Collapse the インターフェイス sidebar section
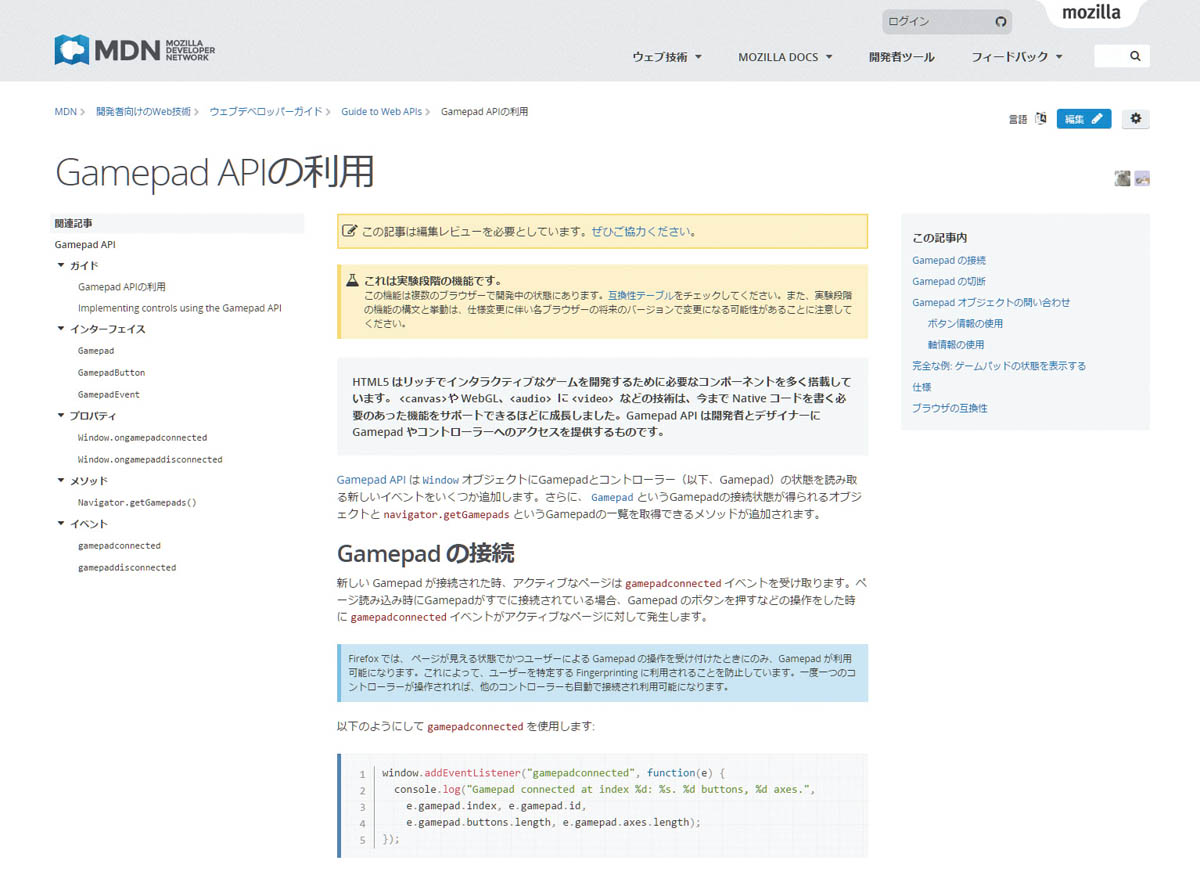Image resolution: width=1200 pixels, height=875 pixels. click(x=61, y=329)
